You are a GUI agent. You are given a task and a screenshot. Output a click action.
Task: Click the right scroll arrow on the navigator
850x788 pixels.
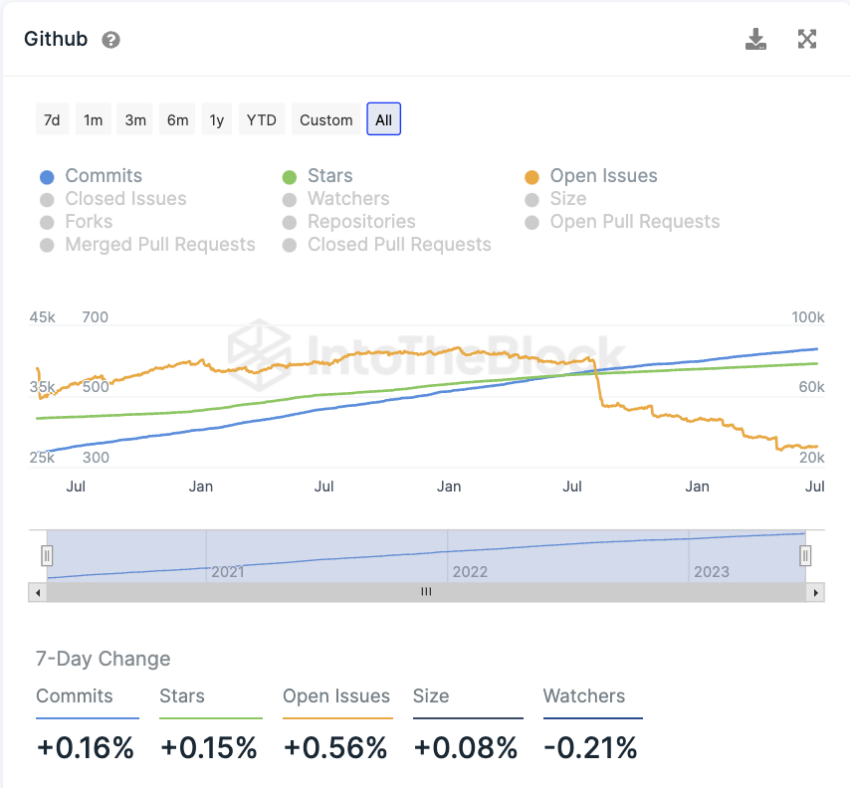815,592
